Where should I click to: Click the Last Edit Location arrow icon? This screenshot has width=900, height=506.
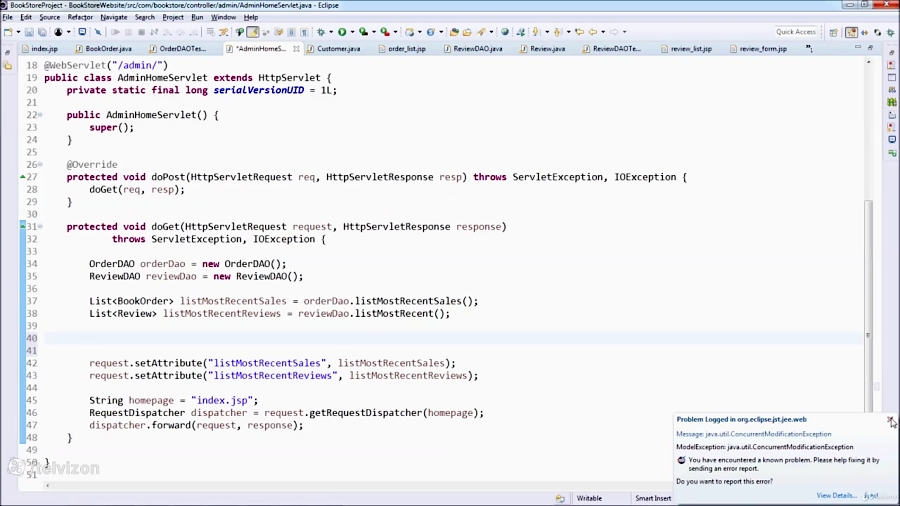click(580, 32)
